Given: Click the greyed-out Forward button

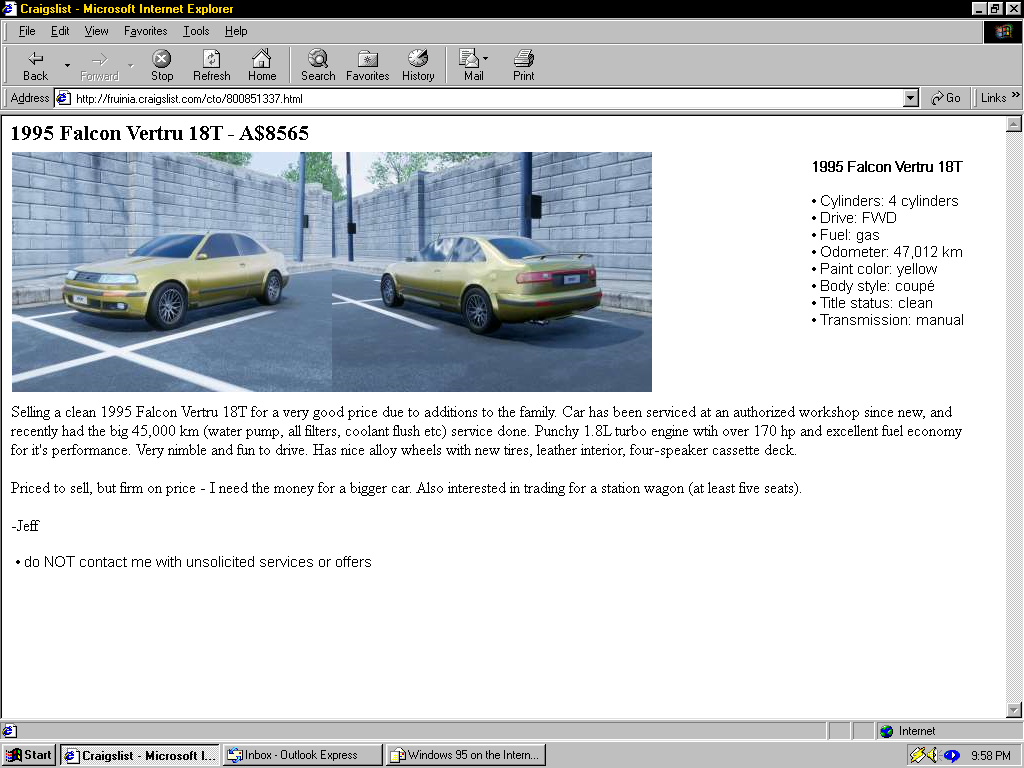Looking at the screenshot, I should [x=99, y=65].
